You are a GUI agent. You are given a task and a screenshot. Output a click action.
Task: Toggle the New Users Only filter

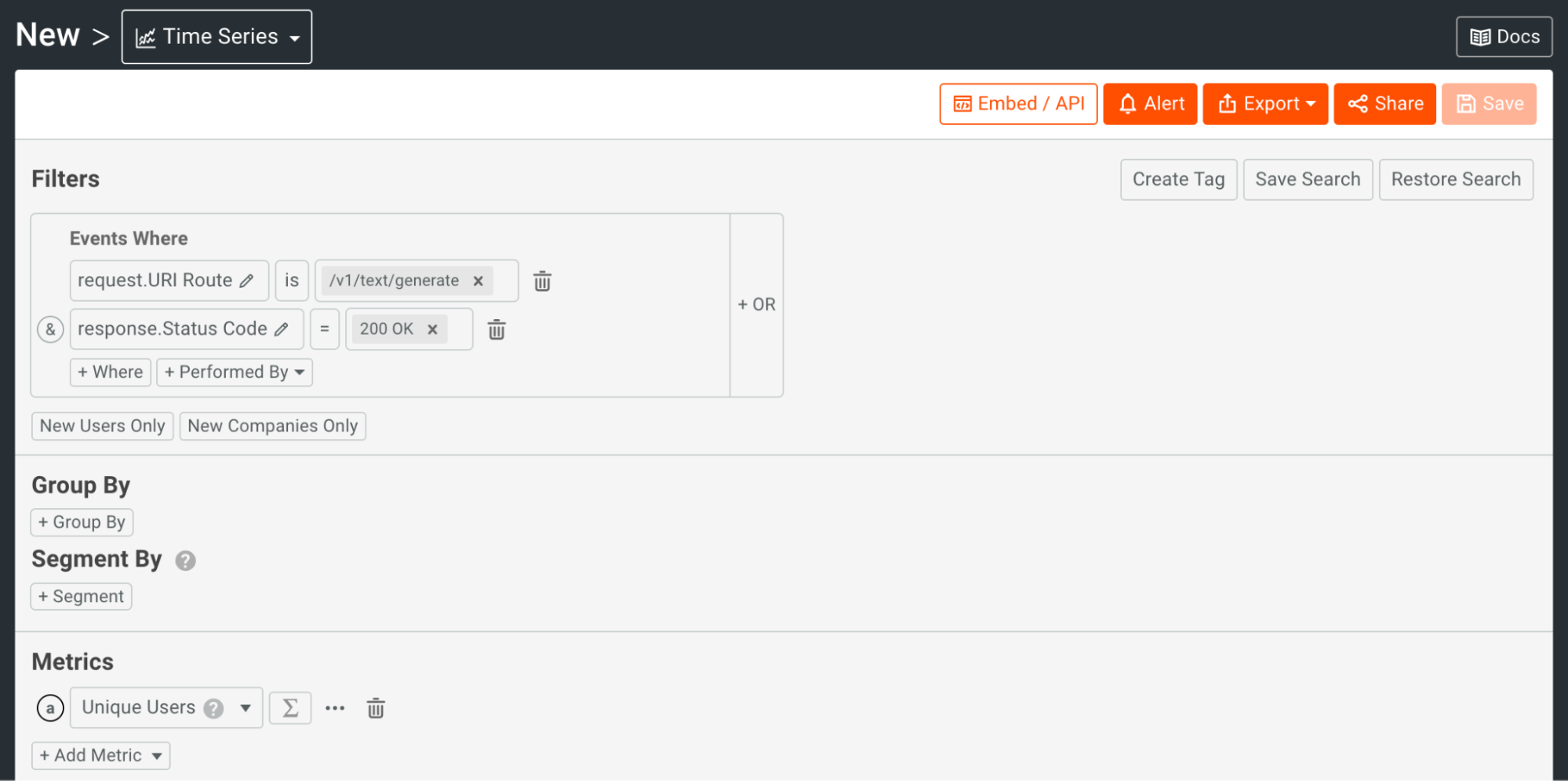pyautogui.click(x=103, y=426)
